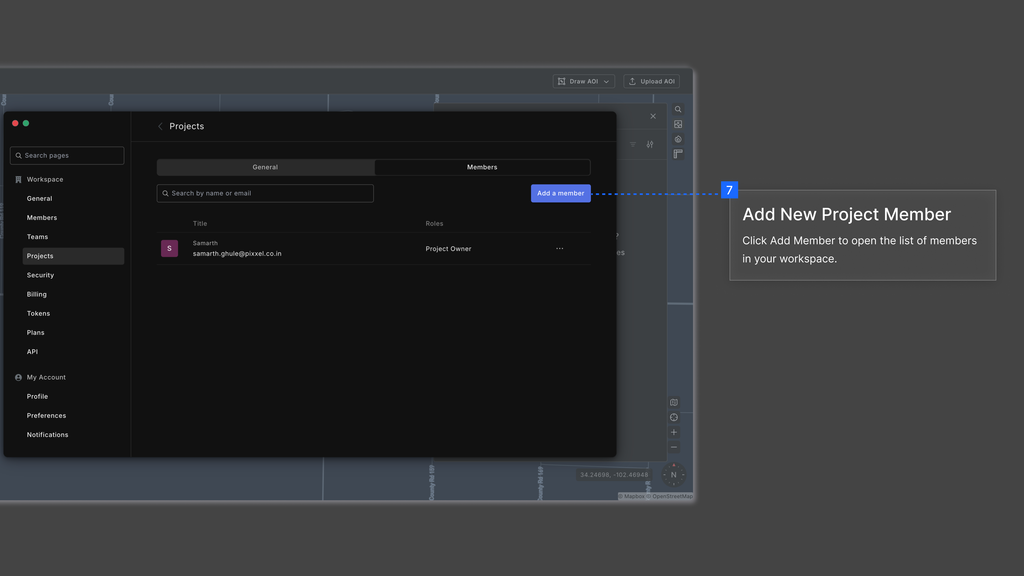Screen dimensions: 1024x576
Task: Click the coordinates readout 34.24698, -102.46948
Action: 614,475
